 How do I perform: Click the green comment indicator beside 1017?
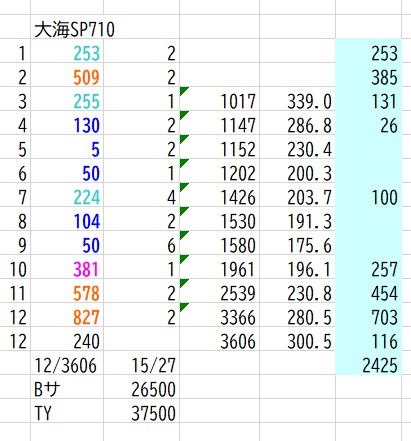184,91
